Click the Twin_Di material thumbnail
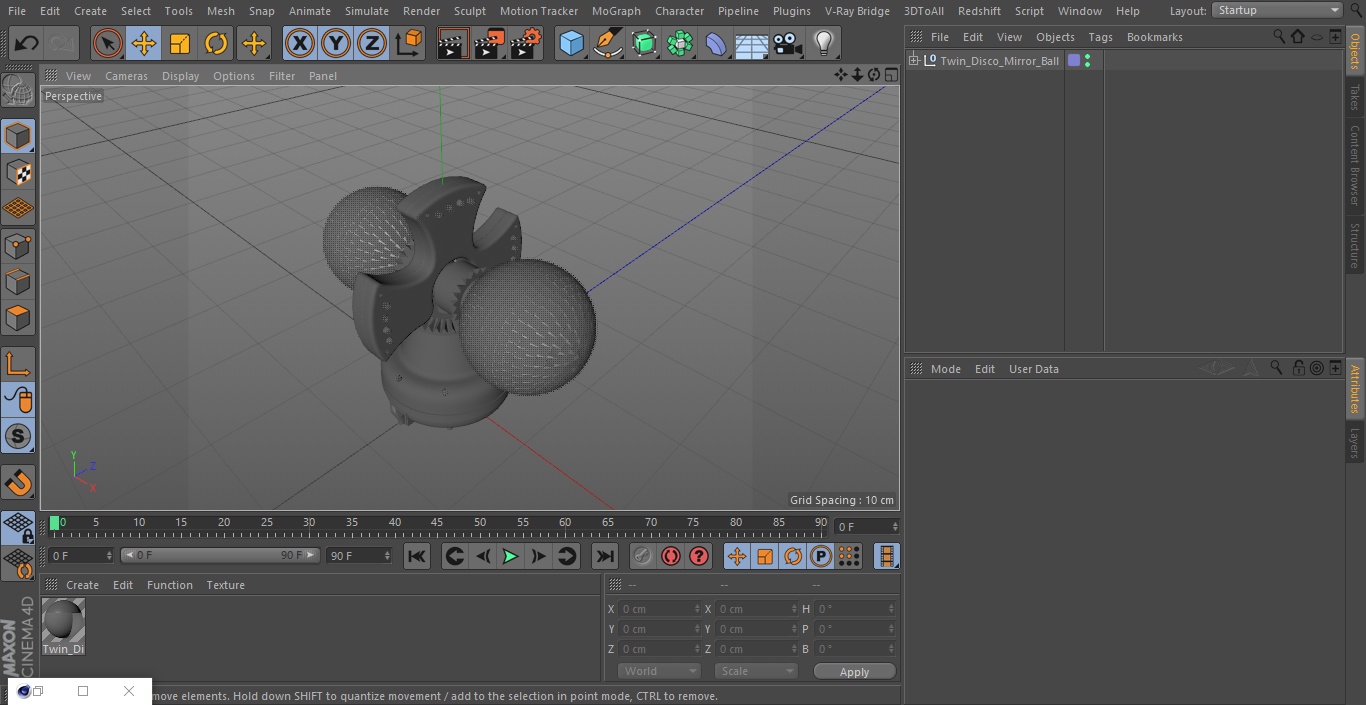 [x=63, y=621]
